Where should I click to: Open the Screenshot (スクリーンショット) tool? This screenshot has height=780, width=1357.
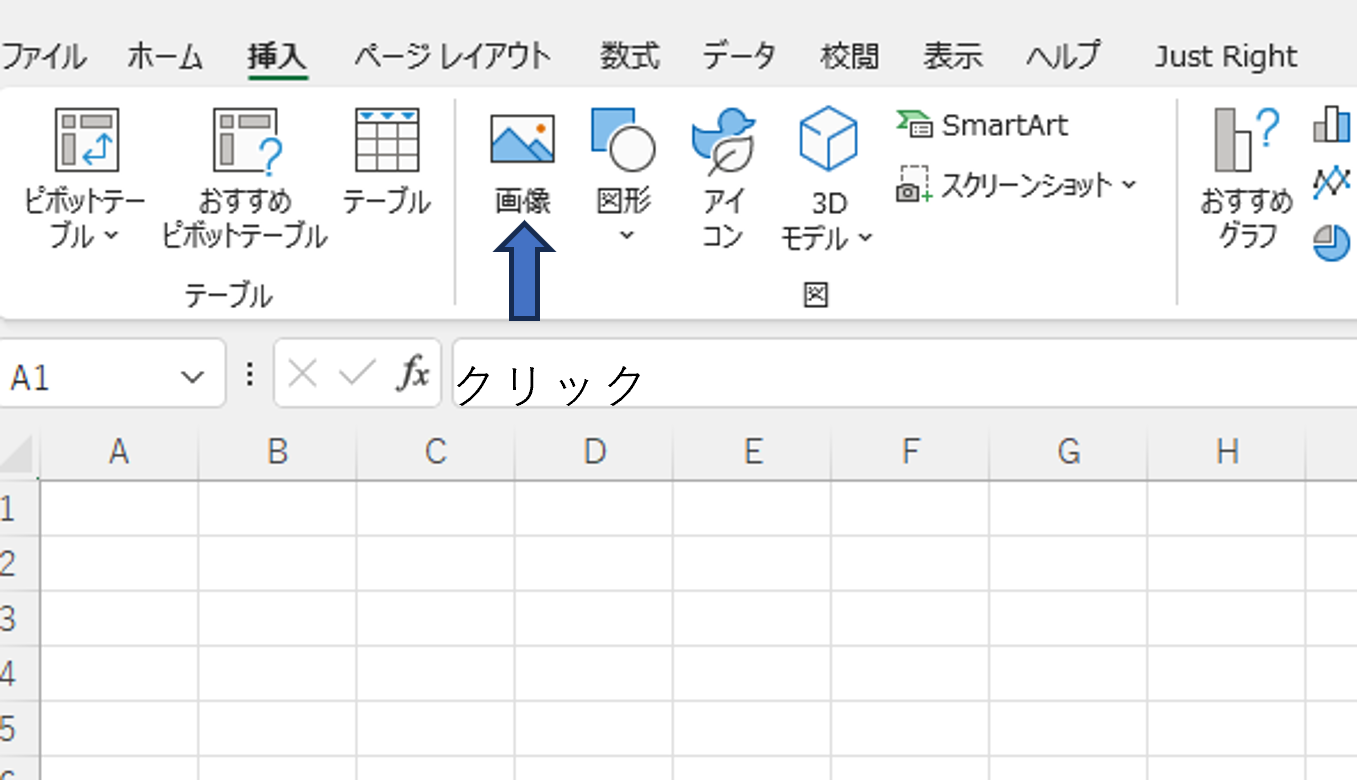click(1017, 185)
